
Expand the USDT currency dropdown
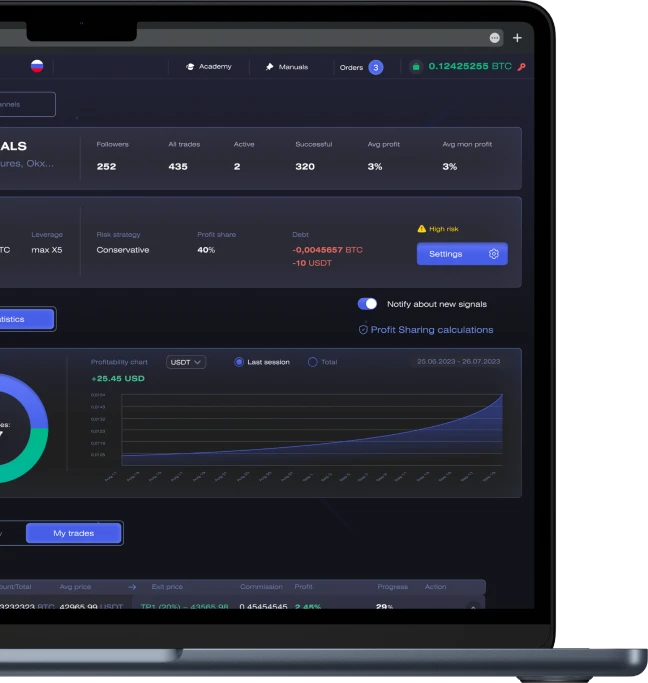(186, 362)
